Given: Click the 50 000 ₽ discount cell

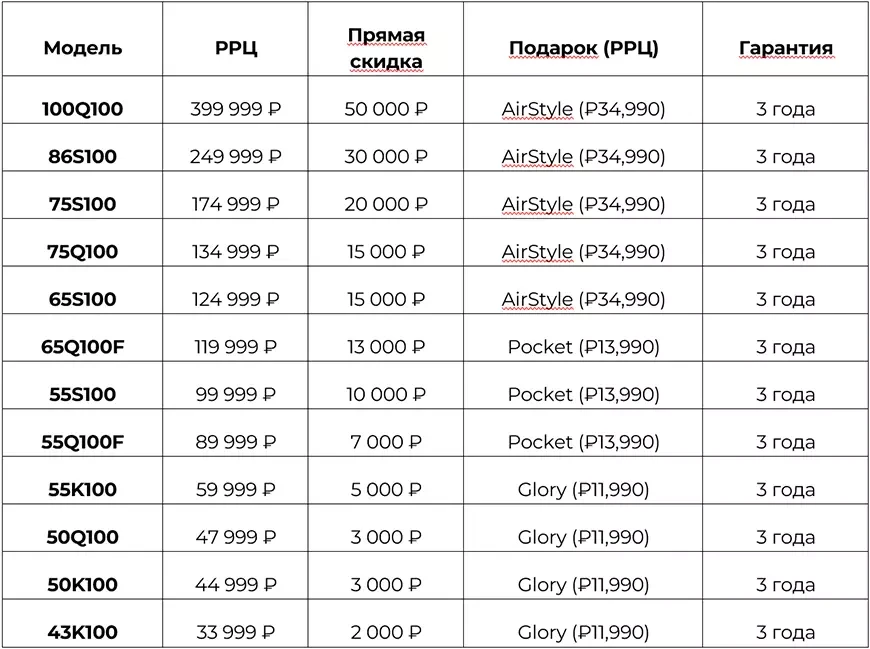Looking at the screenshot, I should coord(386,109).
